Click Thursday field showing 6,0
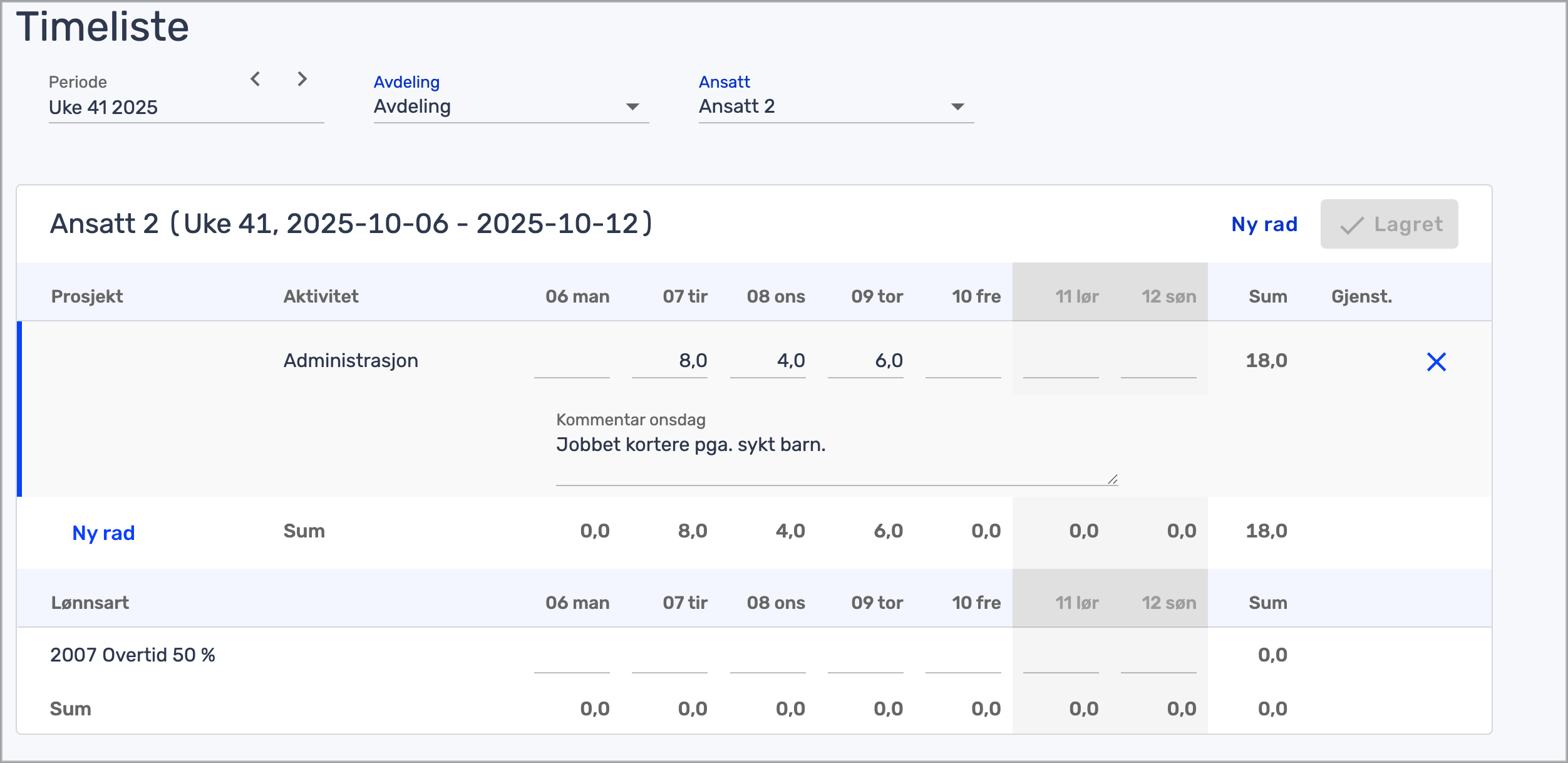This screenshot has height=763, width=1568. (x=865, y=361)
